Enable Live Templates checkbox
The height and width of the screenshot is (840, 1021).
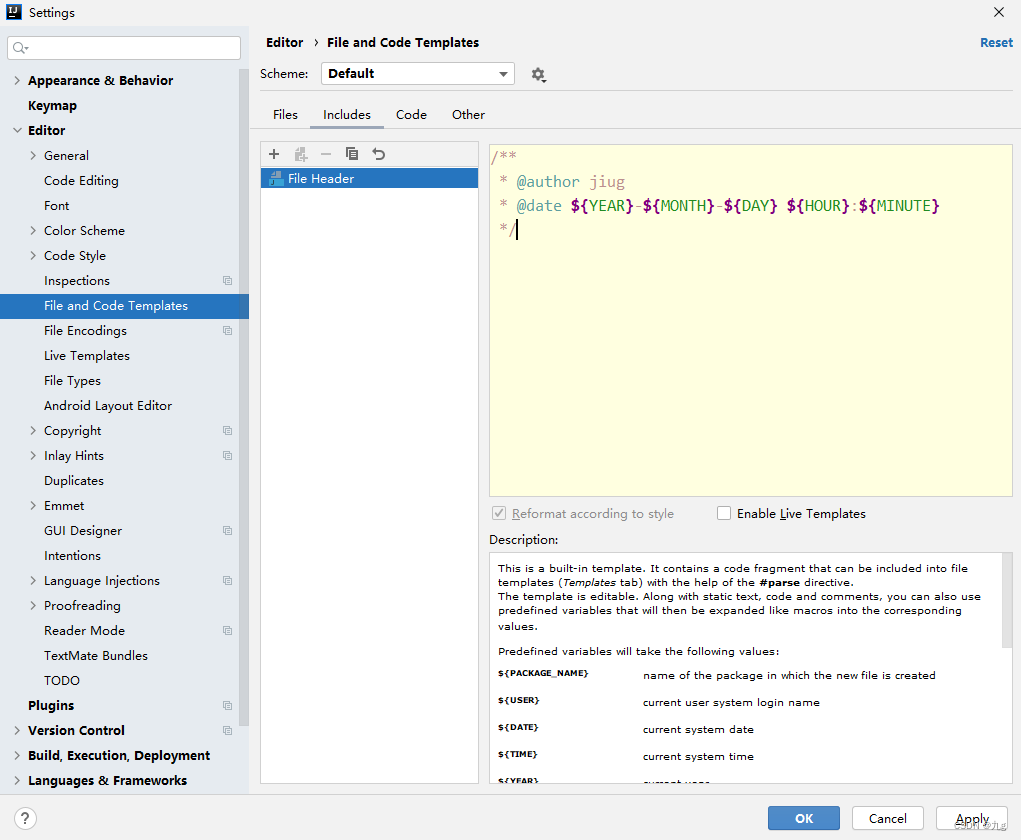(x=723, y=513)
